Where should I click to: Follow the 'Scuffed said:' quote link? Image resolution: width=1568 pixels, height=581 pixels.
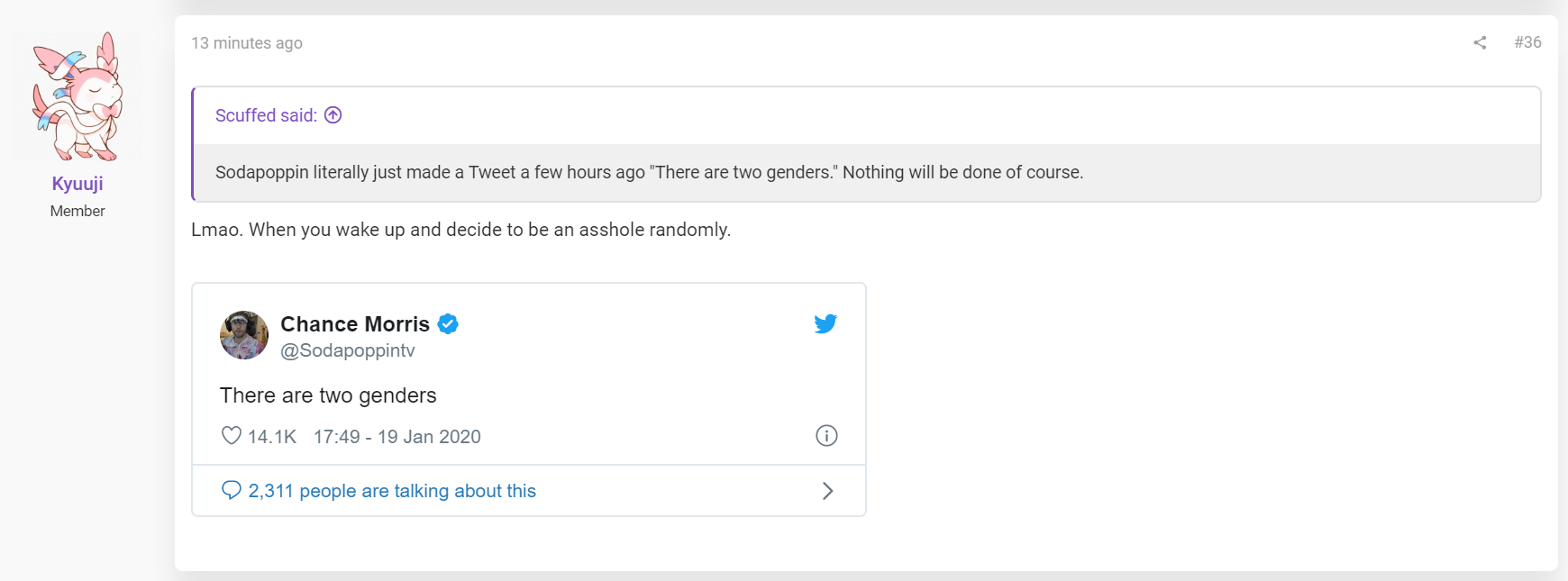(266, 115)
